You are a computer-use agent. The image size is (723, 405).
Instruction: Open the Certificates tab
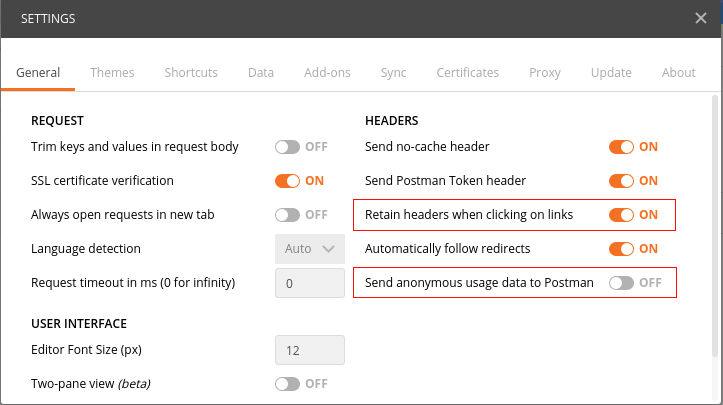pyautogui.click(x=467, y=73)
